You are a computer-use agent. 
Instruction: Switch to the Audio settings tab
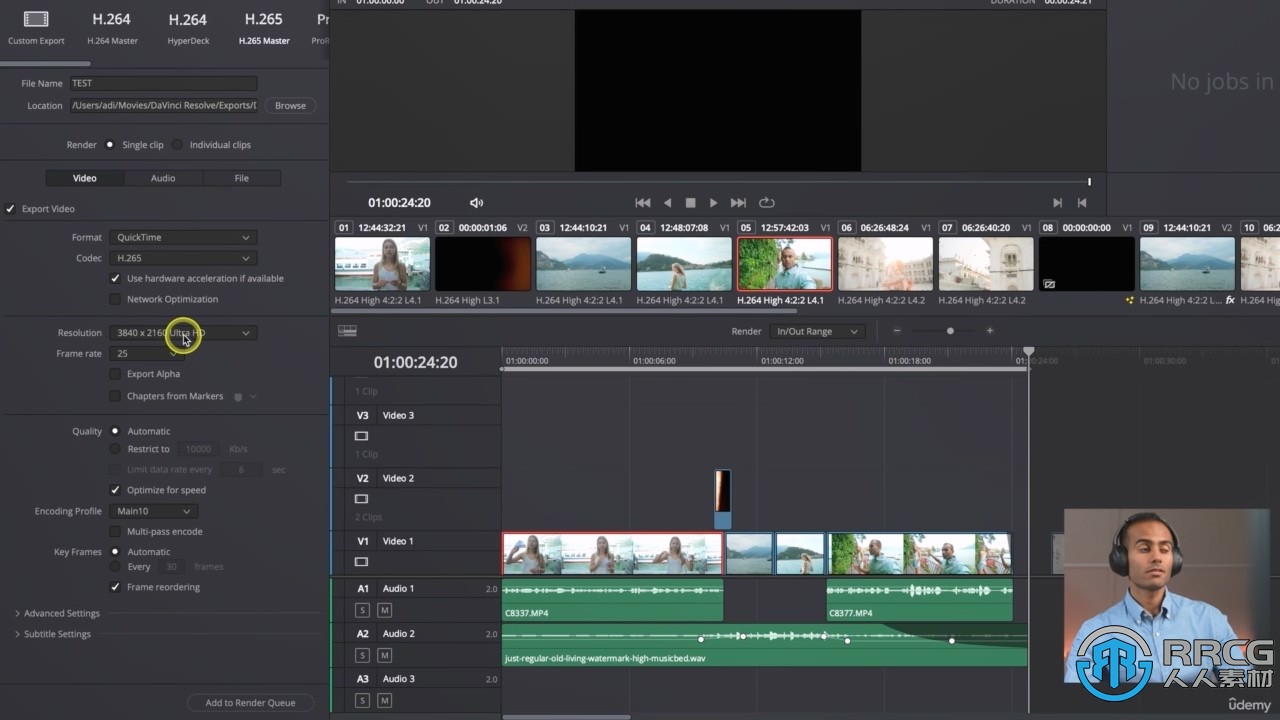(163, 178)
